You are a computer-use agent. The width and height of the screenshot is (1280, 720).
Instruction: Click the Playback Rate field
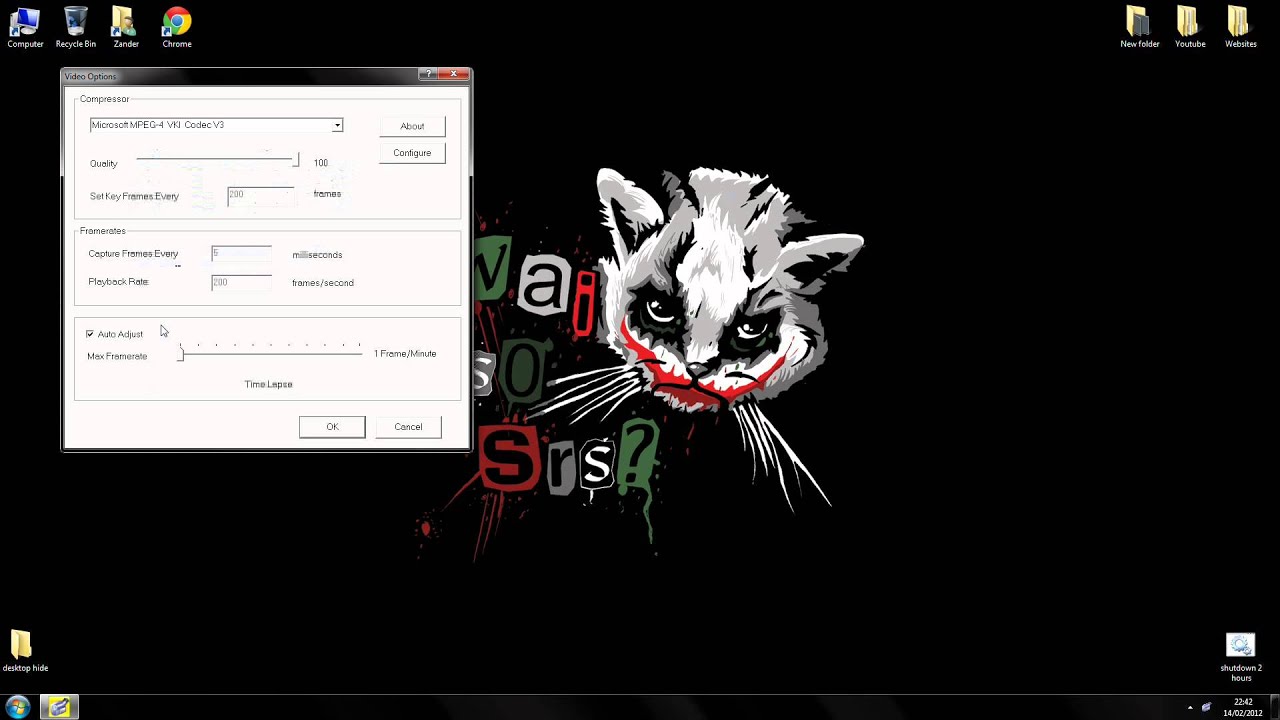[241, 282]
